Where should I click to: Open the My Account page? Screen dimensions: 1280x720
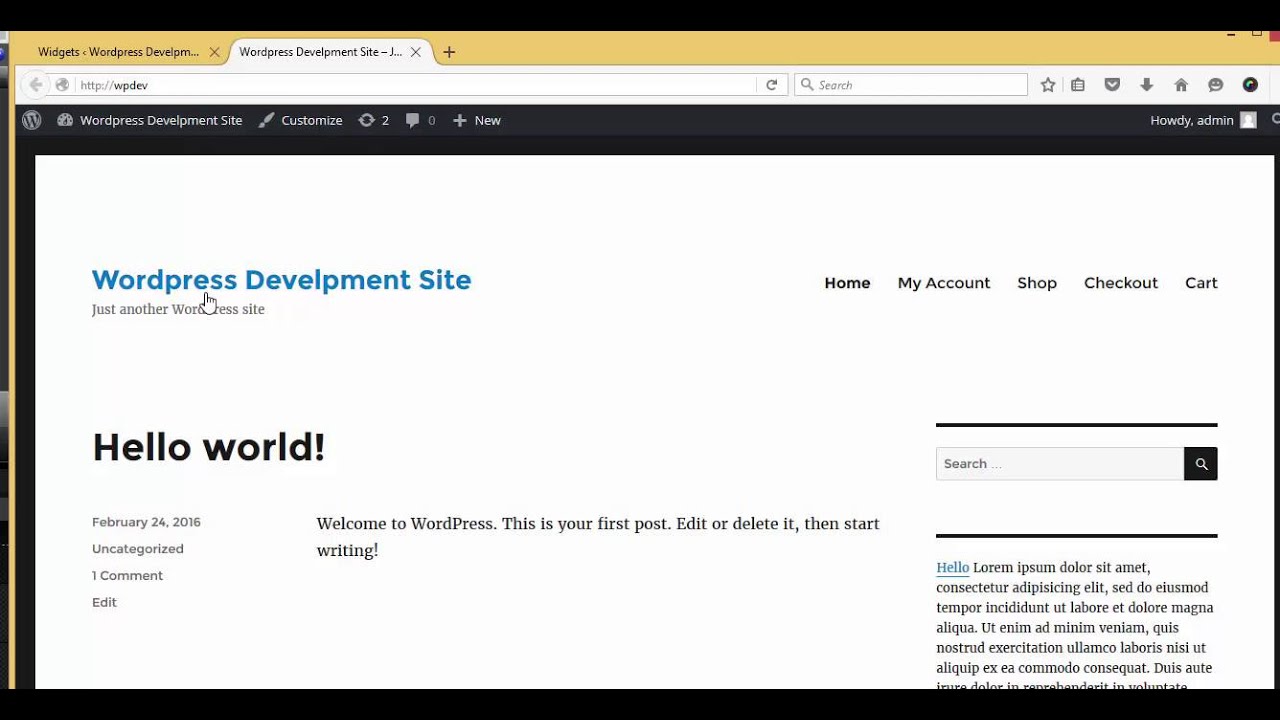pyautogui.click(x=944, y=283)
